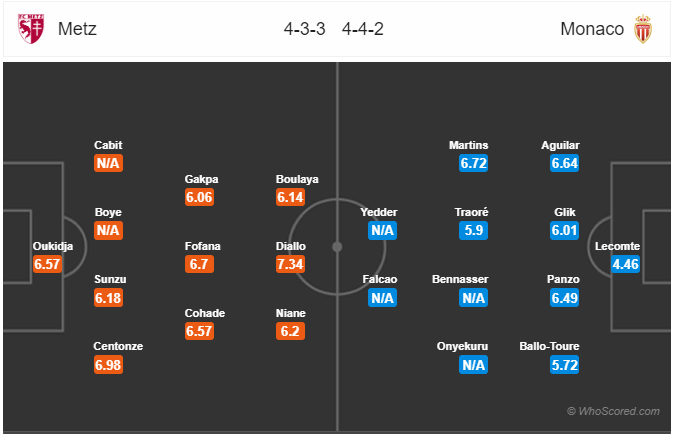Viewport: 673px width, 434px height.
Task: Click Fofana's 6.7 rating badge
Action: pos(199,264)
